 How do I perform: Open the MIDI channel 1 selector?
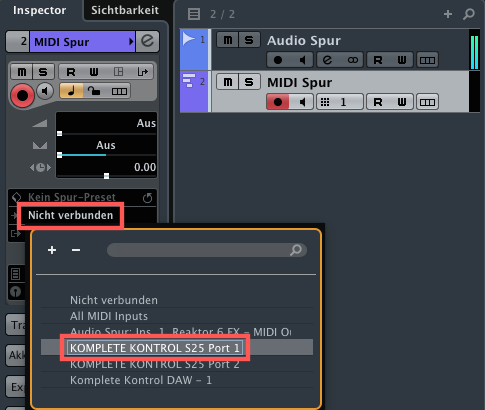coord(339,102)
